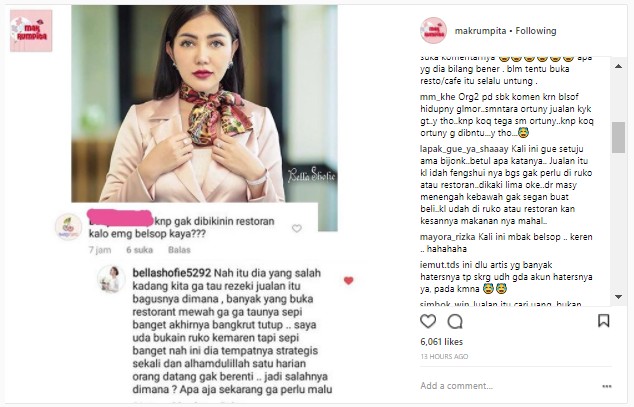Image resolution: width=634 pixels, height=407 pixels.
Task: Open comments via speech bubble icon
Action: tap(455, 321)
